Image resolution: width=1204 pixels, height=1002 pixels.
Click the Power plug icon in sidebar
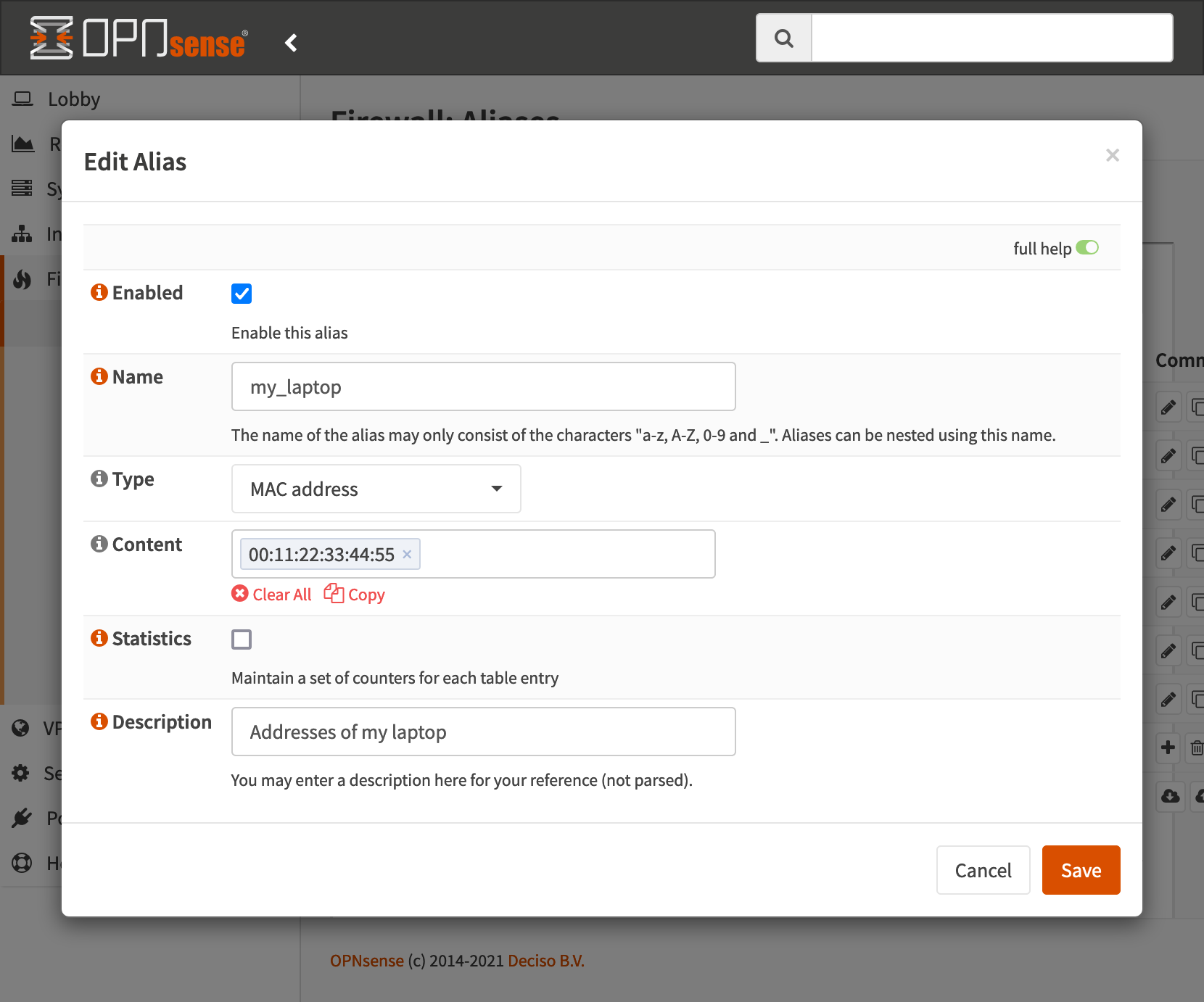coord(22,818)
